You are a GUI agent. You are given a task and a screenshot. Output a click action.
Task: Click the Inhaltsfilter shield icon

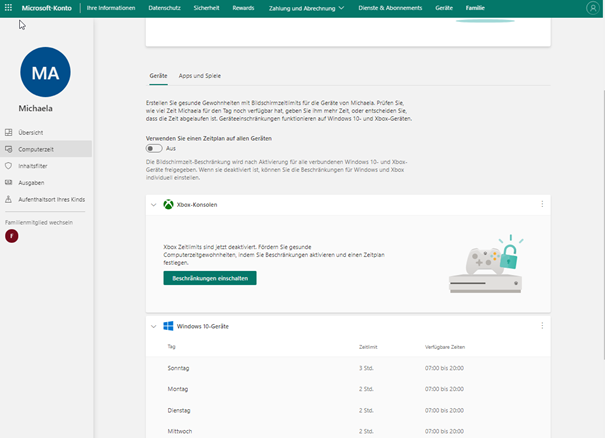point(9,166)
